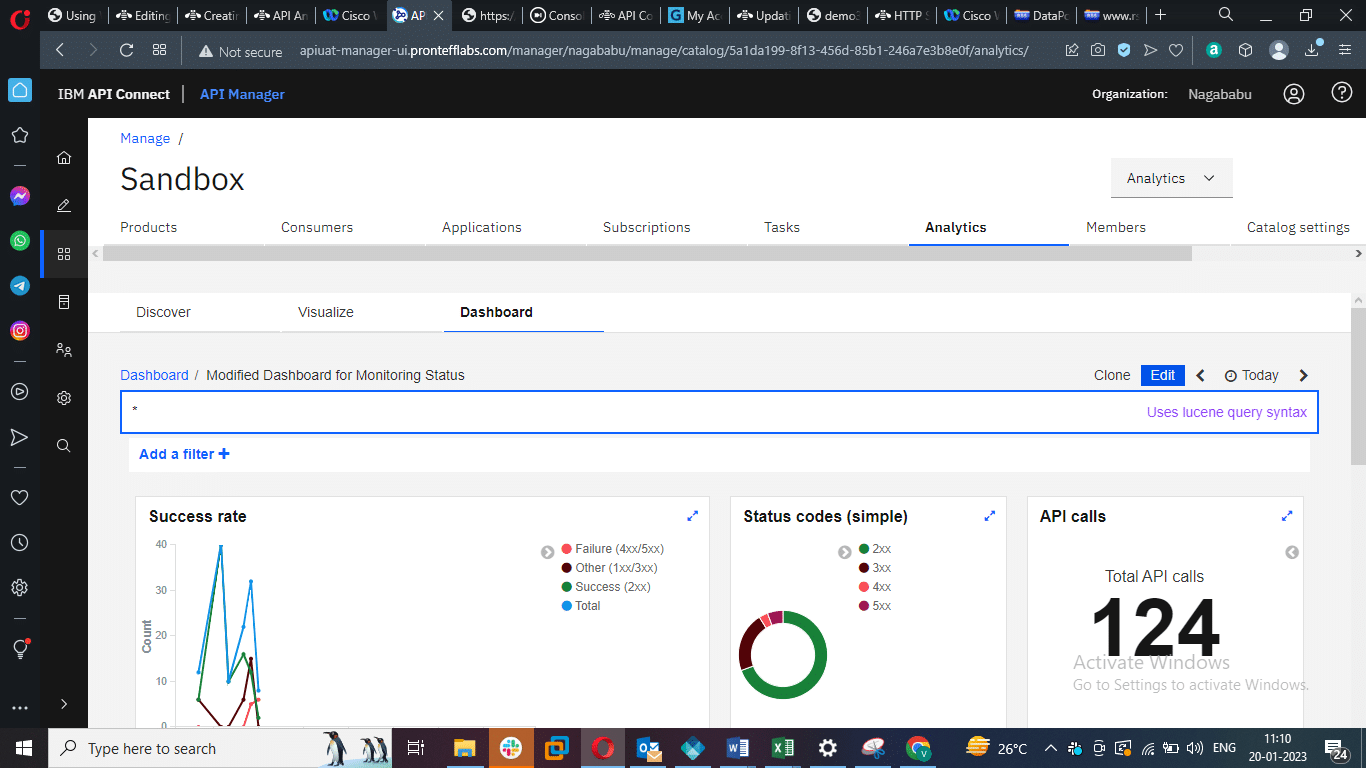Toggle the 4xx status code legend entry

click(x=875, y=587)
